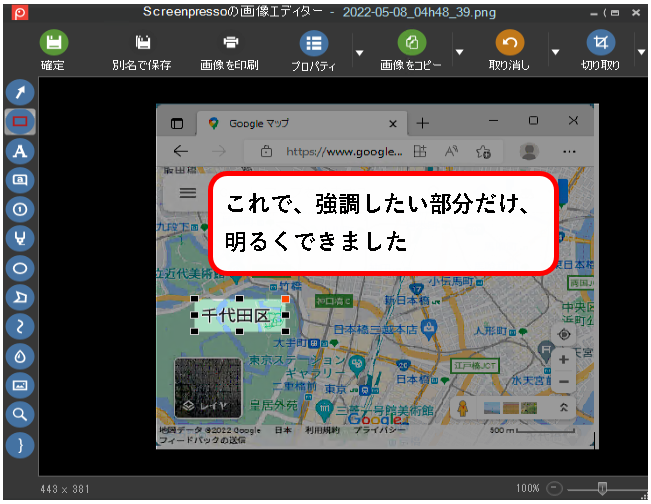The image size is (651, 504).
Task: Click the browser address bar URL
Action: [x=344, y=152]
